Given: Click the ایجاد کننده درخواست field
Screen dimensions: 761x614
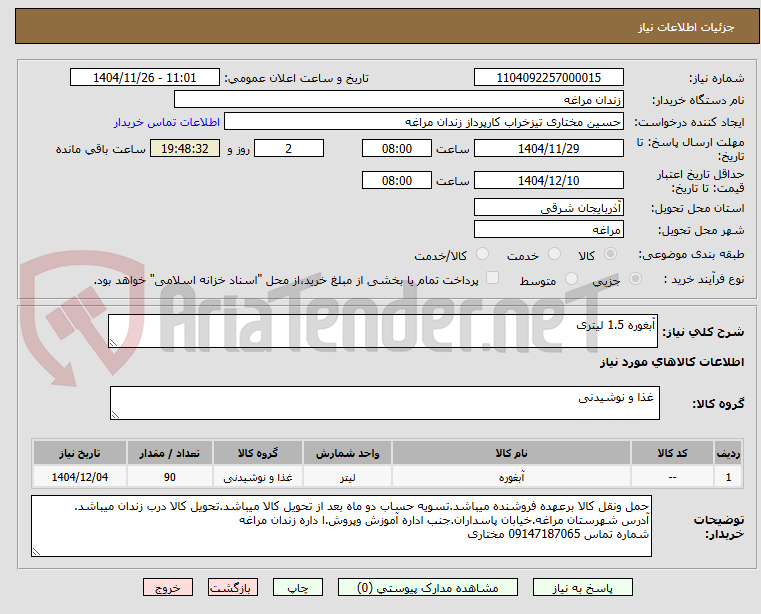Looking at the screenshot, I should coord(424,122).
